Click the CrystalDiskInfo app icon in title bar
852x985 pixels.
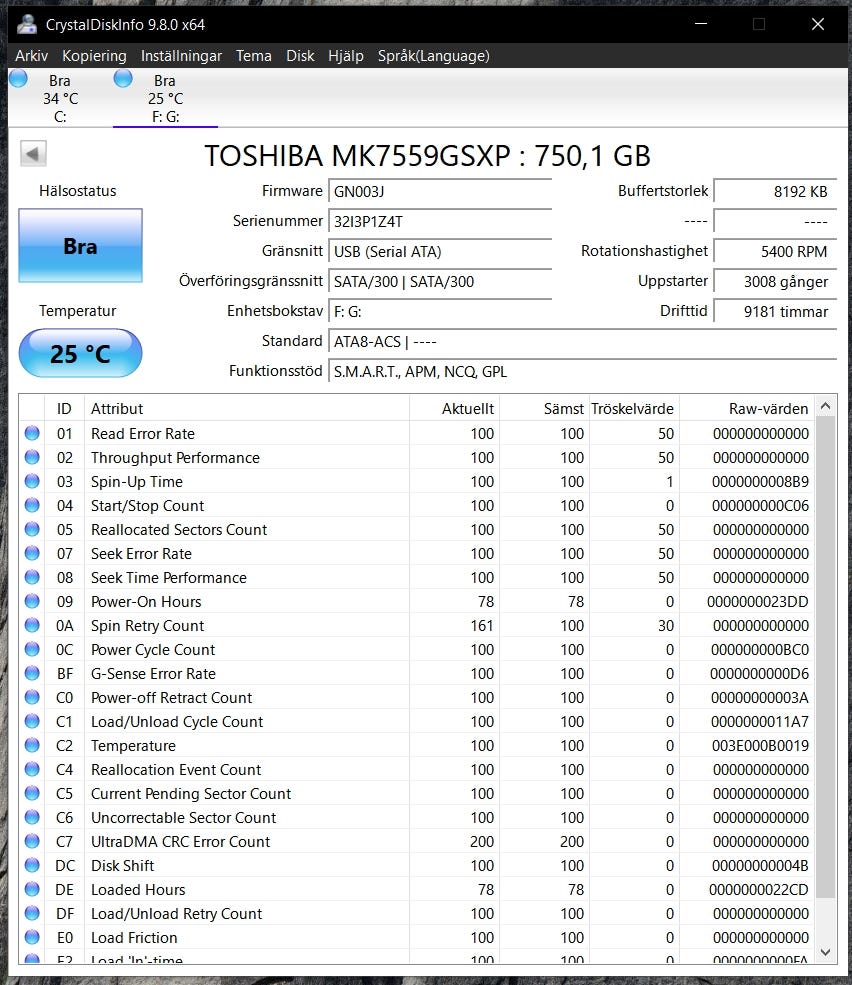(27, 24)
